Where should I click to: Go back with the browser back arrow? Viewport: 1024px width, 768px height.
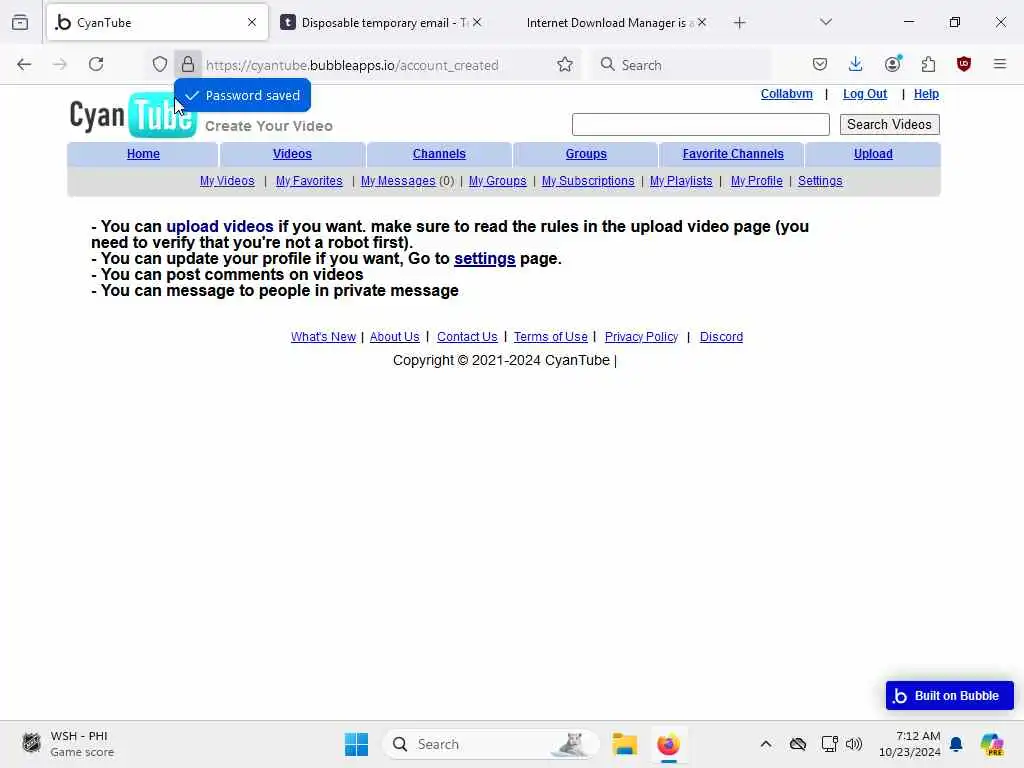click(x=24, y=64)
